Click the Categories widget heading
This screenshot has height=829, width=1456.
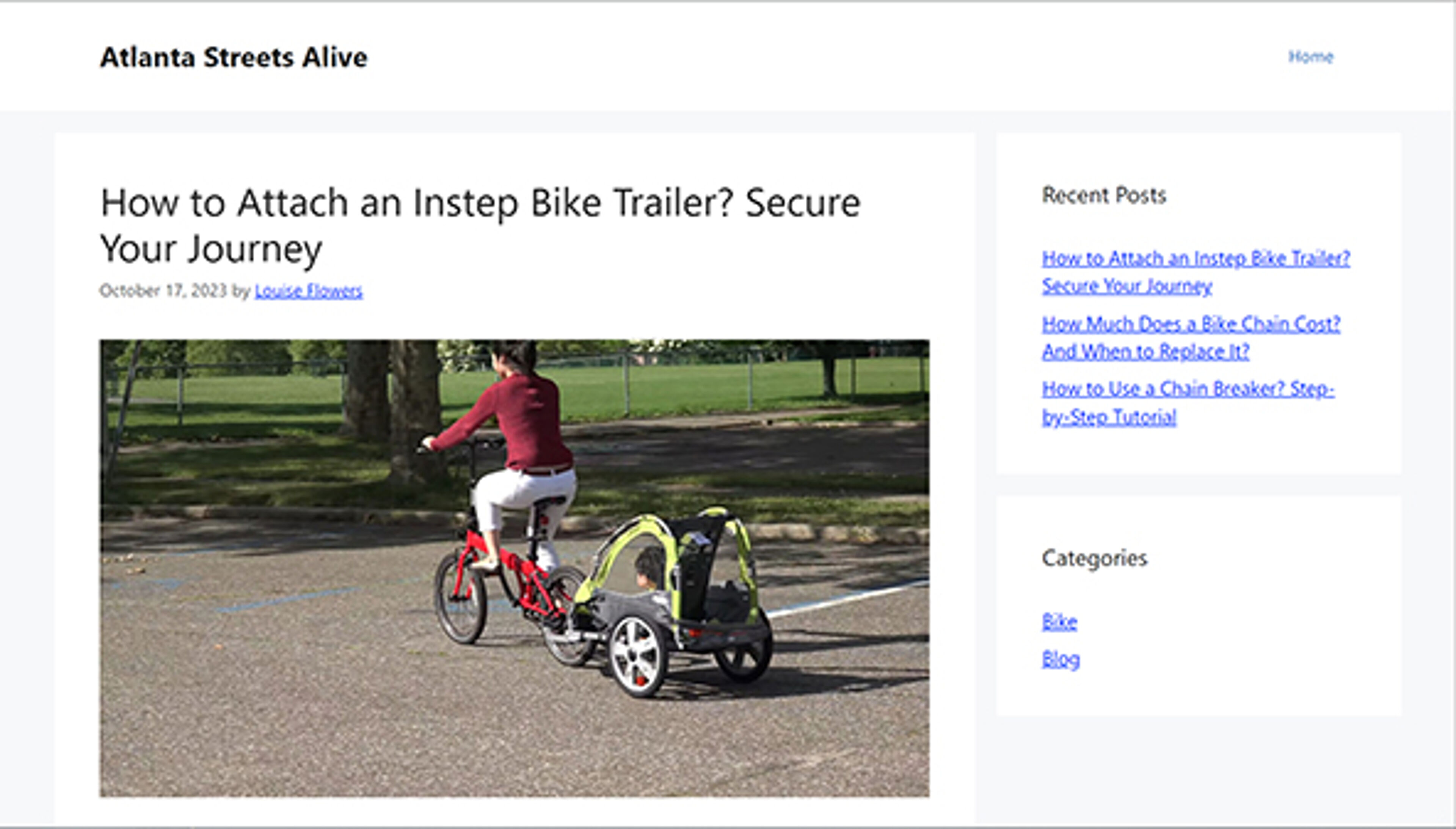coord(1094,558)
